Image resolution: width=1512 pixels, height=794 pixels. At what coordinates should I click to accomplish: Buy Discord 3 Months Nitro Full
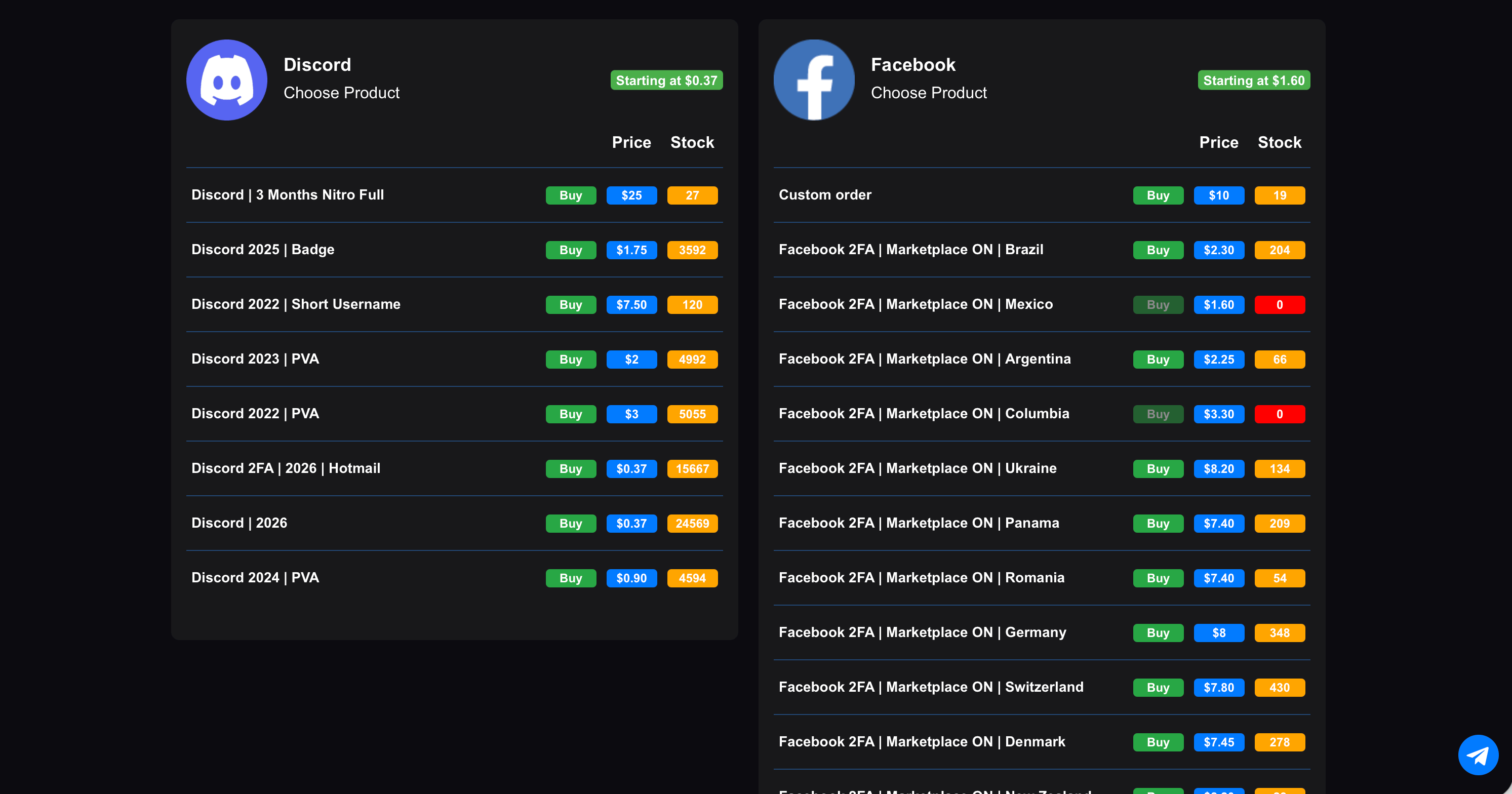[571, 195]
